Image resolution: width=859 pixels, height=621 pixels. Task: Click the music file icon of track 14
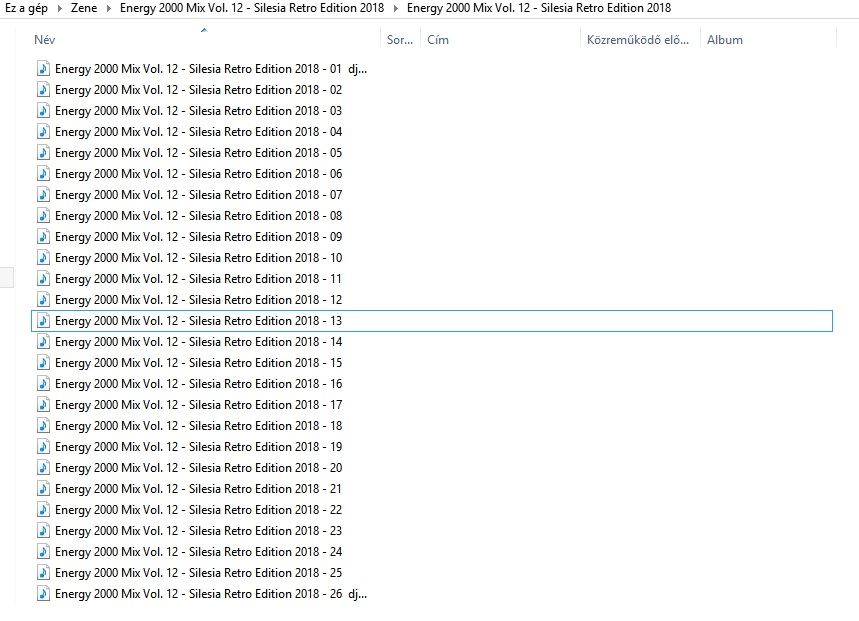[43, 341]
